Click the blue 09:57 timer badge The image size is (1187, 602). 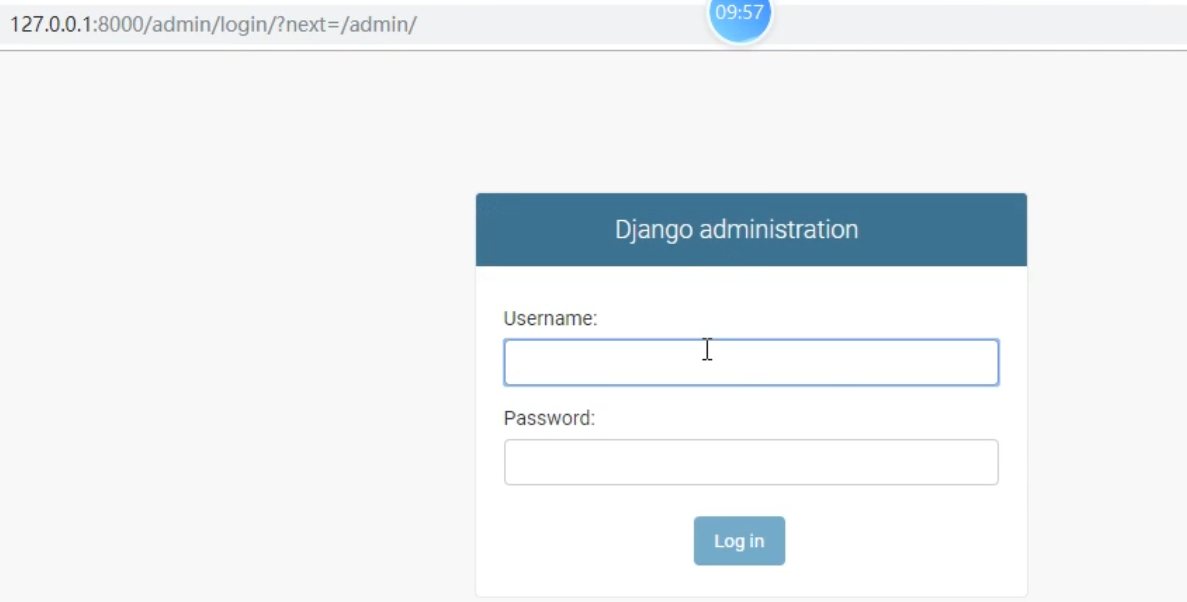739,17
